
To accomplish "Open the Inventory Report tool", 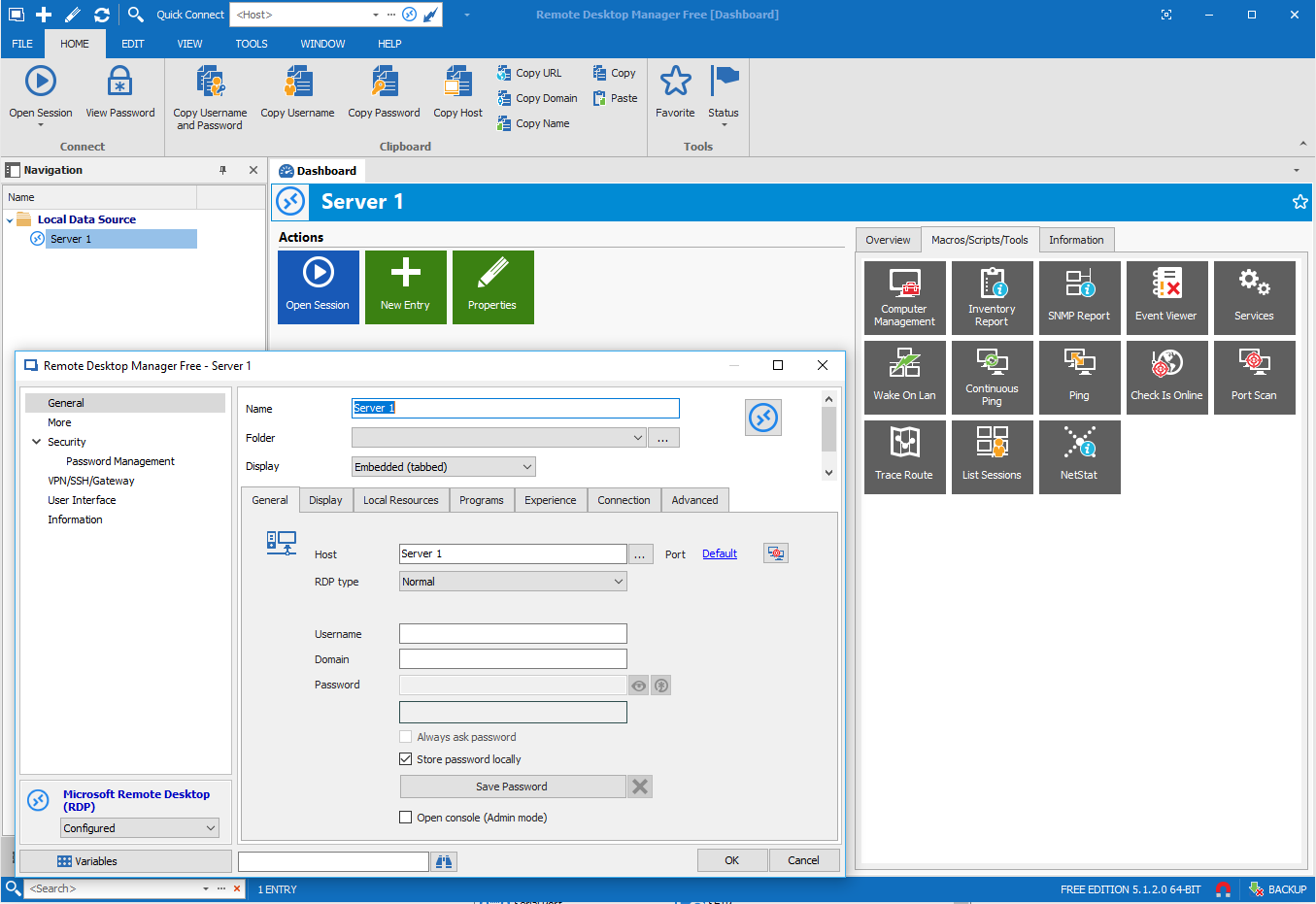I will pyautogui.click(x=992, y=297).
